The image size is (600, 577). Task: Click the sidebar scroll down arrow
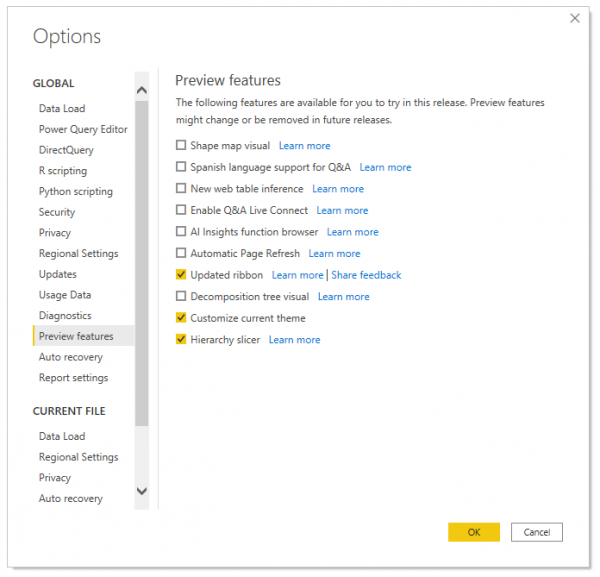(142, 491)
